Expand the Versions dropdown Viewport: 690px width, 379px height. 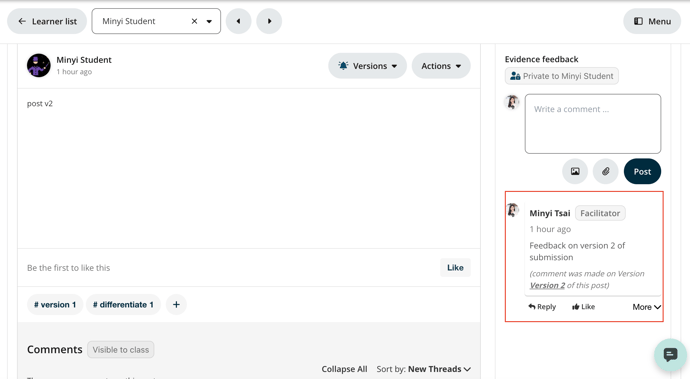(x=367, y=66)
